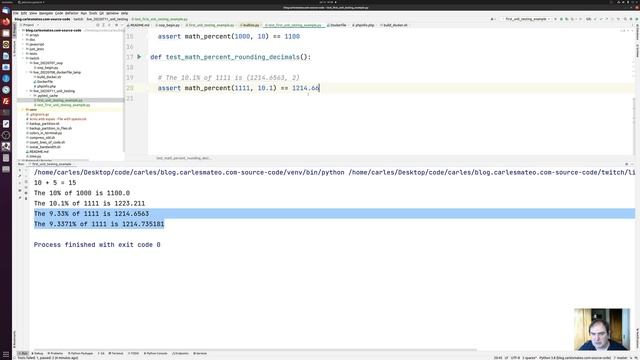The image size is (640, 360).
Task: Run test_math_percent_rounding_decimals from gutter arrow
Action: pyautogui.click(x=139, y=57)
